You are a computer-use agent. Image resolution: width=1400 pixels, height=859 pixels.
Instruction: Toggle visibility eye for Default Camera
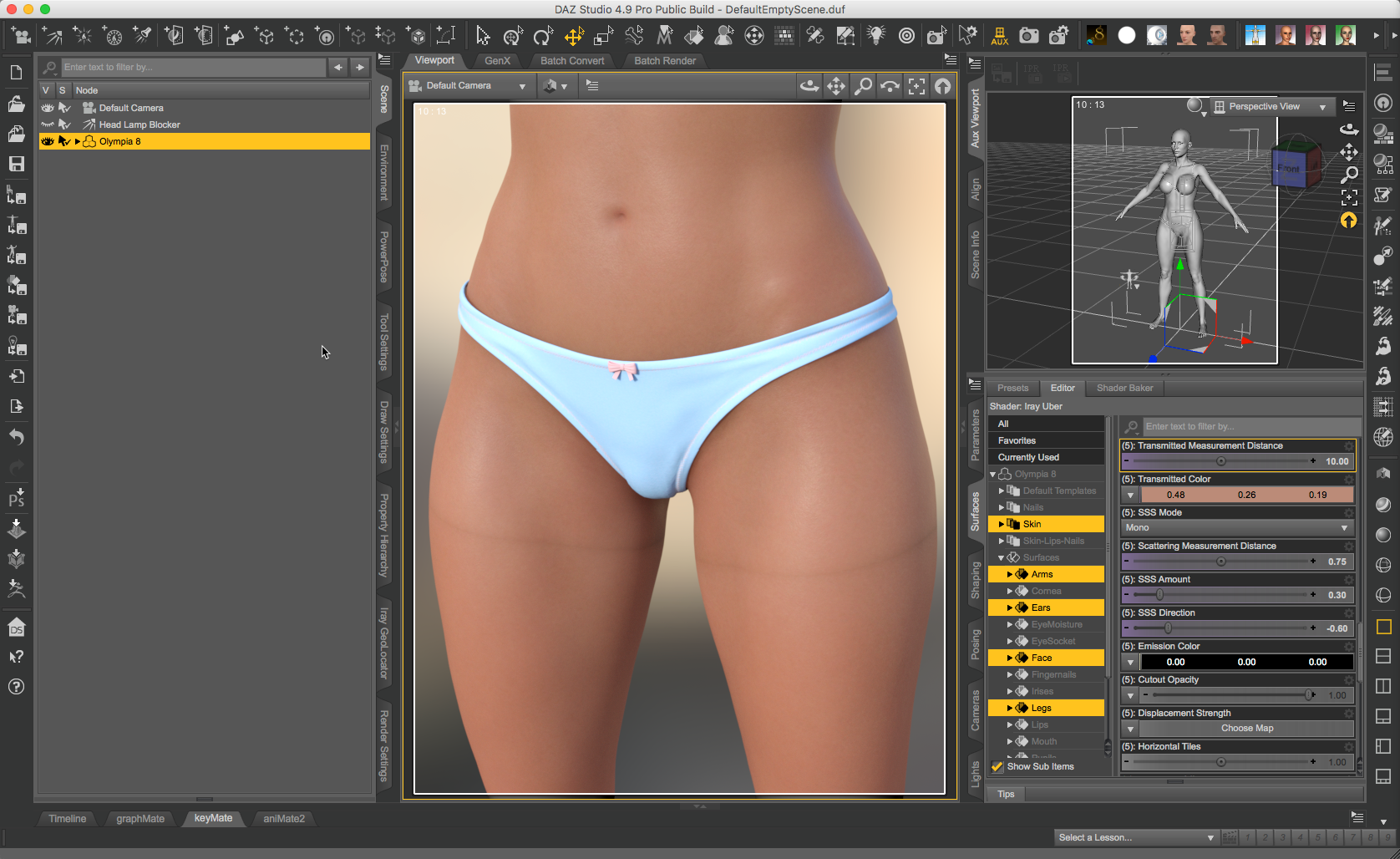[x=48, y=108]
